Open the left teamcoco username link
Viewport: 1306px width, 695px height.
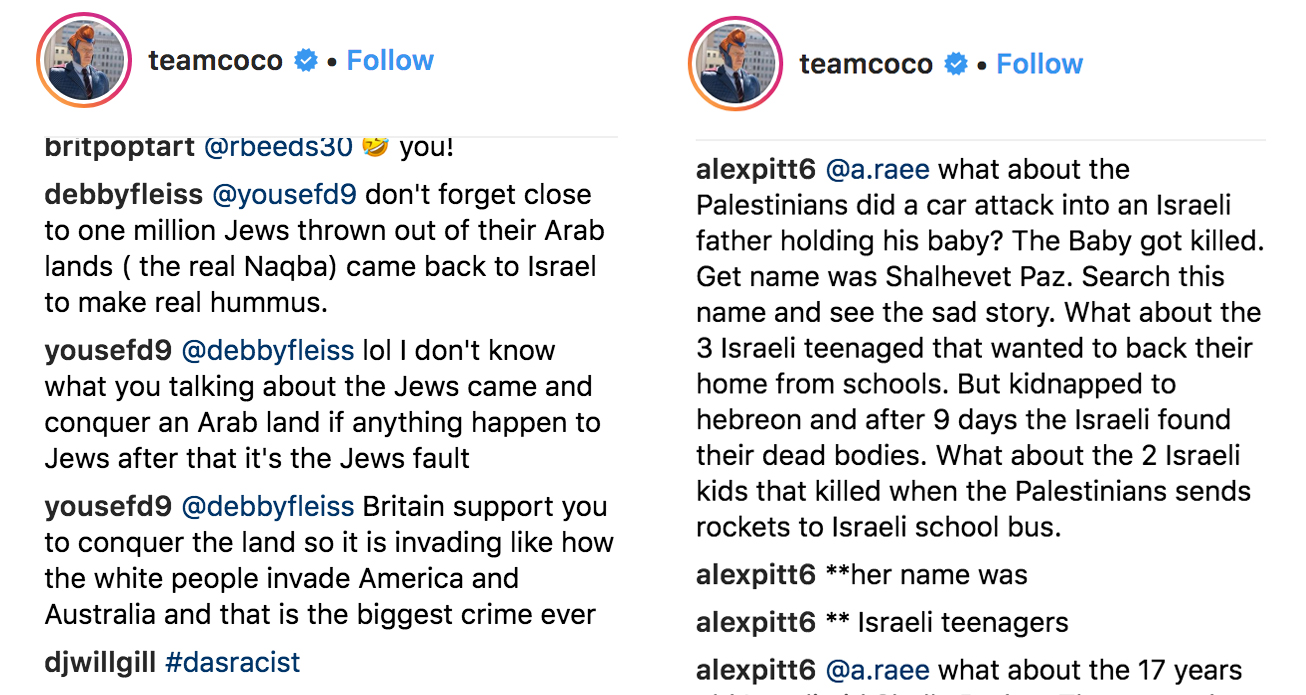click(x=215, y=61)
